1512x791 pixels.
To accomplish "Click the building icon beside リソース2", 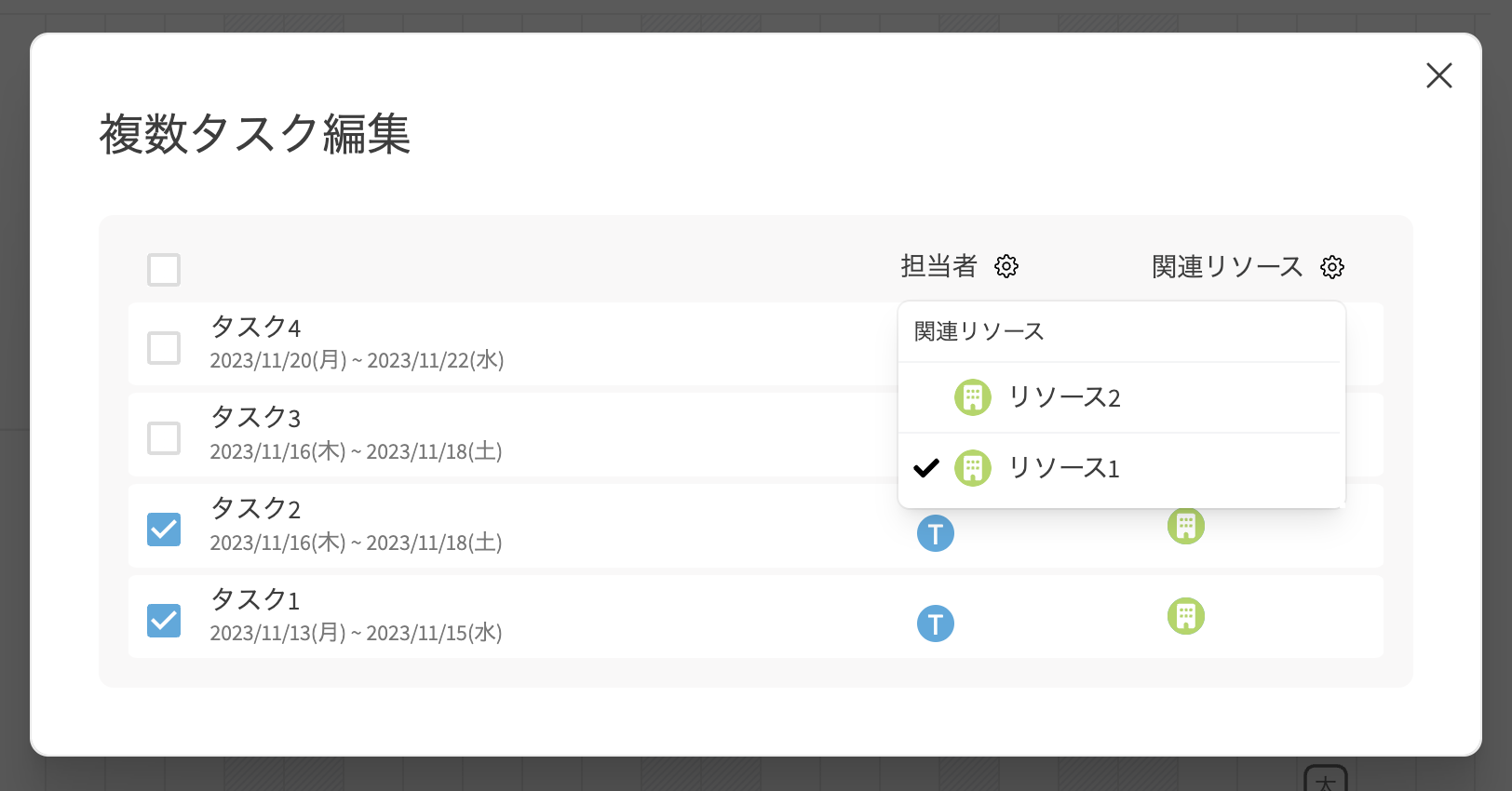I will pyautogui.click(x=973, y=397).
